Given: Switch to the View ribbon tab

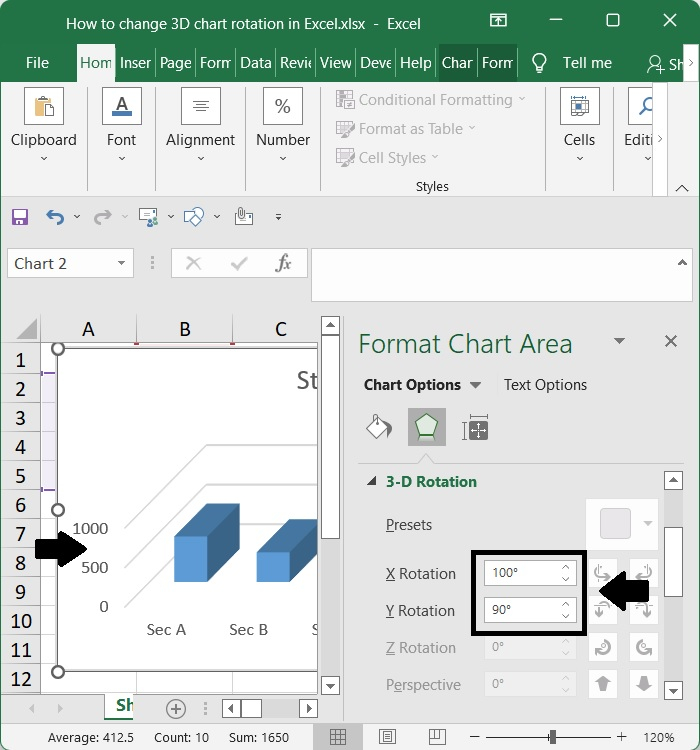Looking at the screenshot, I should pos(335,63).
